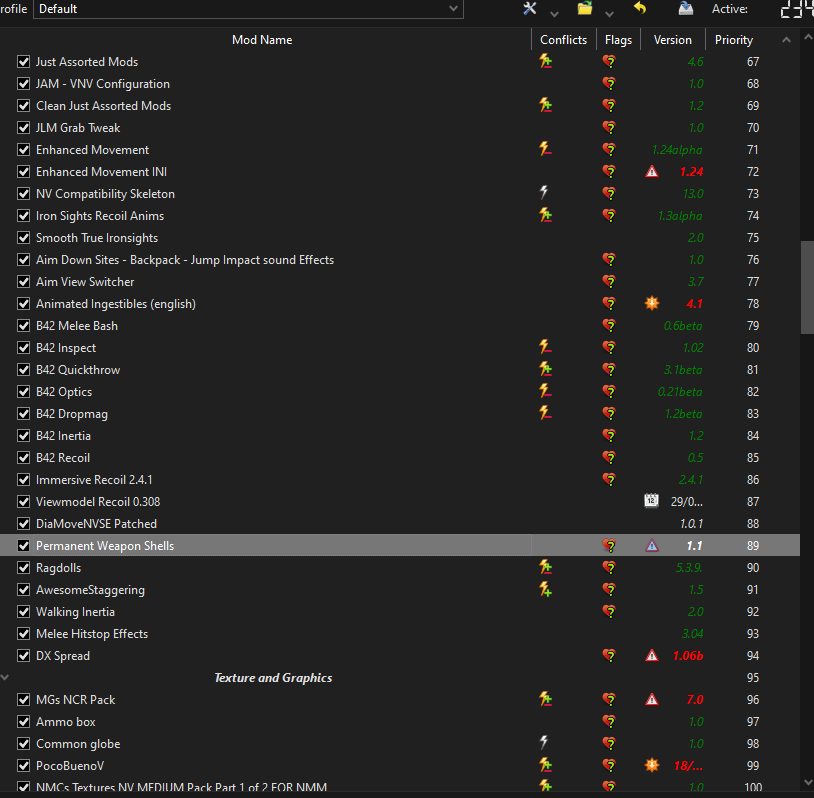Screen dimensions: 814x798
Task: Open dropdown arrow beside the tools icon
Action: (554, 14)
